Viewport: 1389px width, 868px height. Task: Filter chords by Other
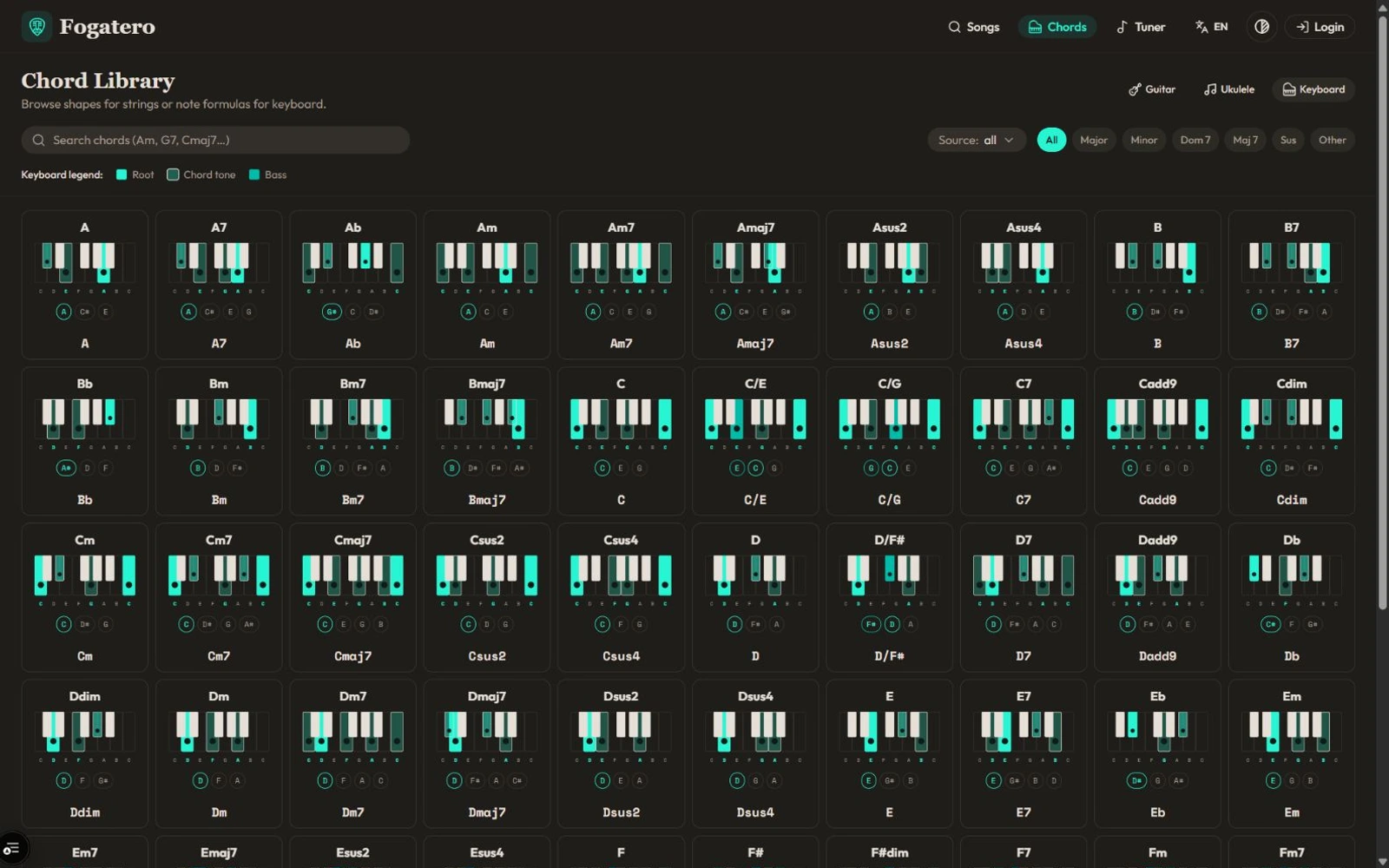[1332, 140]
